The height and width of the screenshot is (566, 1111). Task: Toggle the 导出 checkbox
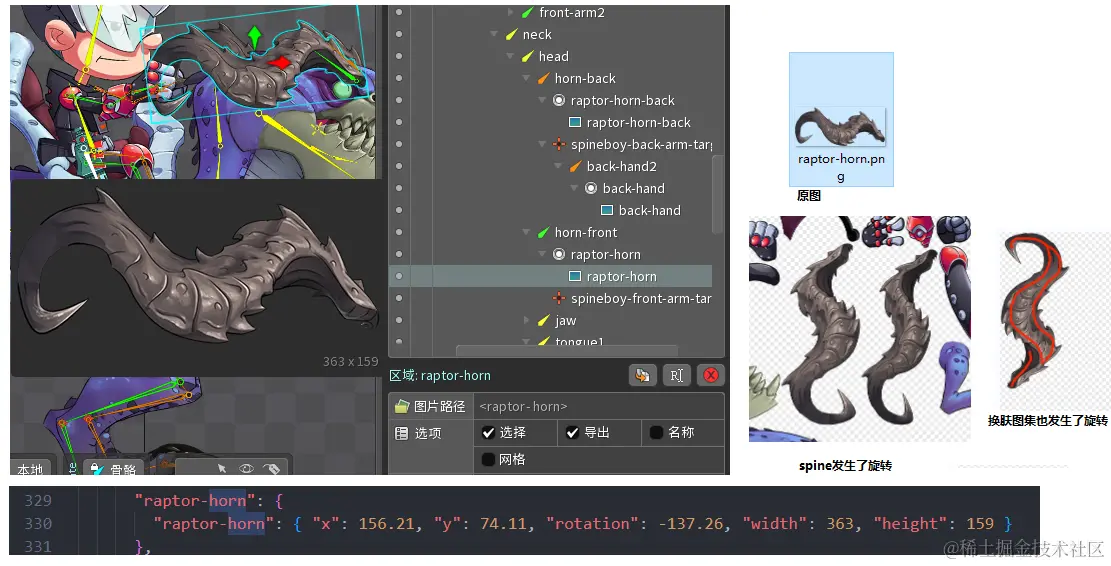point(573,432)
